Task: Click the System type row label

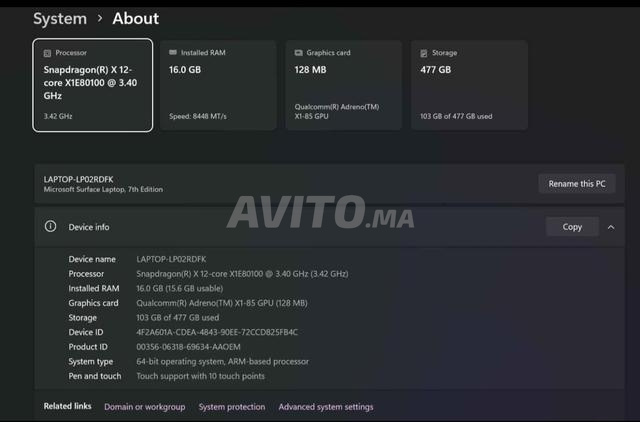Action: point(91,362)
